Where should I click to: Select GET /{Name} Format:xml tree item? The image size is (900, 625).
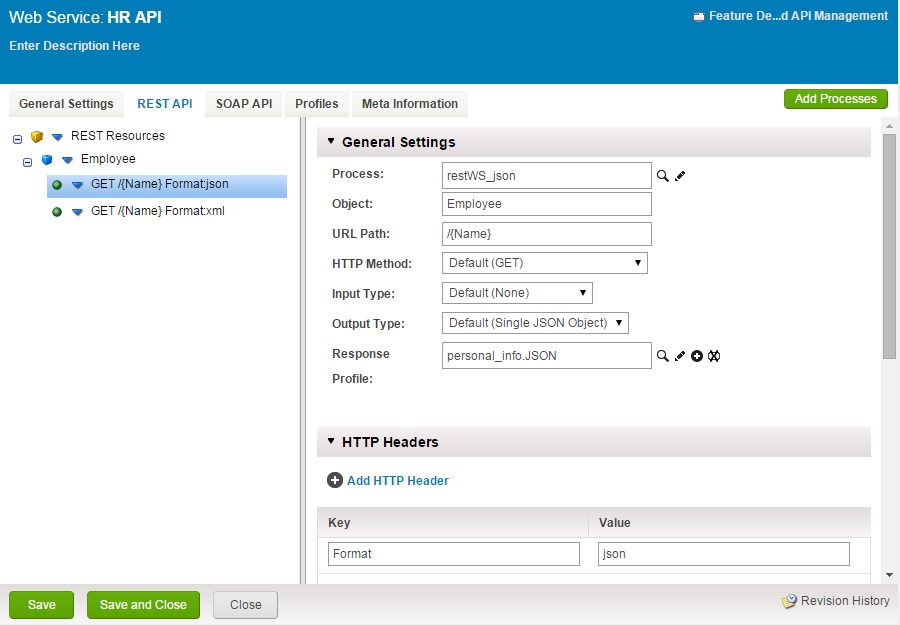158,212
